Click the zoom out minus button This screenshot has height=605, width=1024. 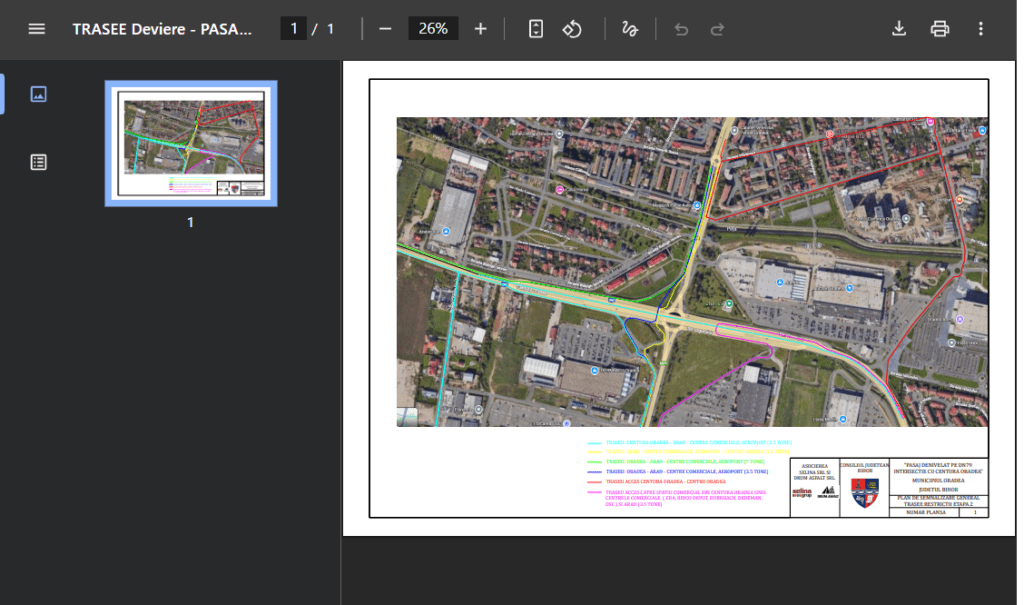tap(385, 29)
